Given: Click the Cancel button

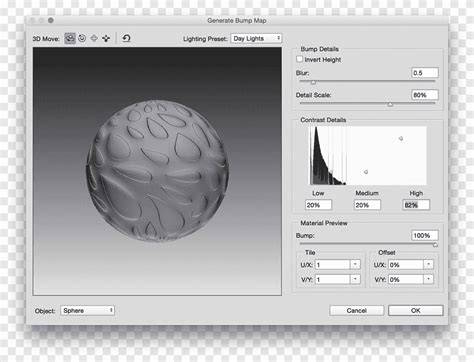Looking at the screenshot, I should [356, 311].
